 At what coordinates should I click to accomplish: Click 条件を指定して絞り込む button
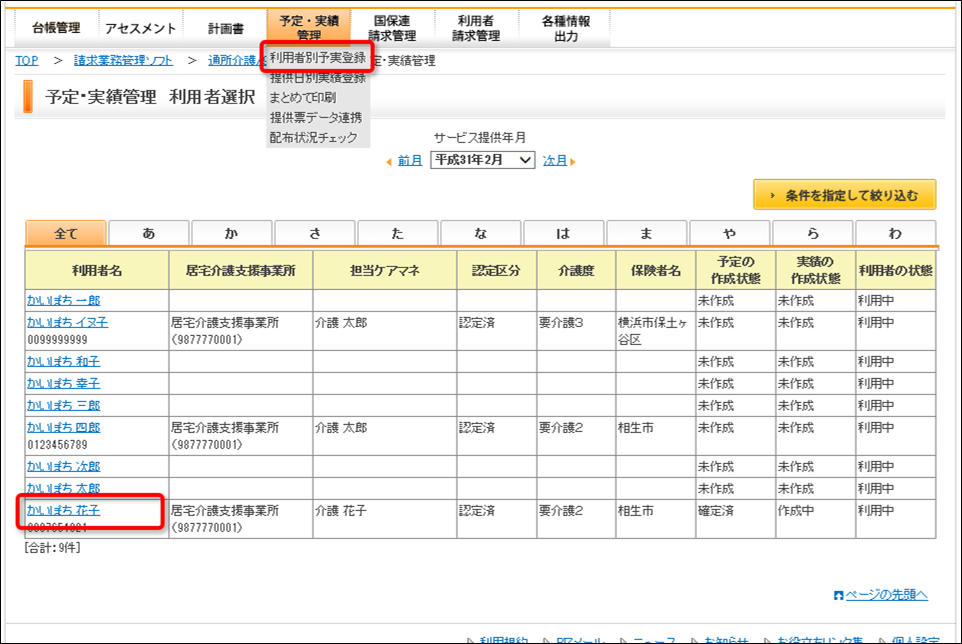coord(845,195)
